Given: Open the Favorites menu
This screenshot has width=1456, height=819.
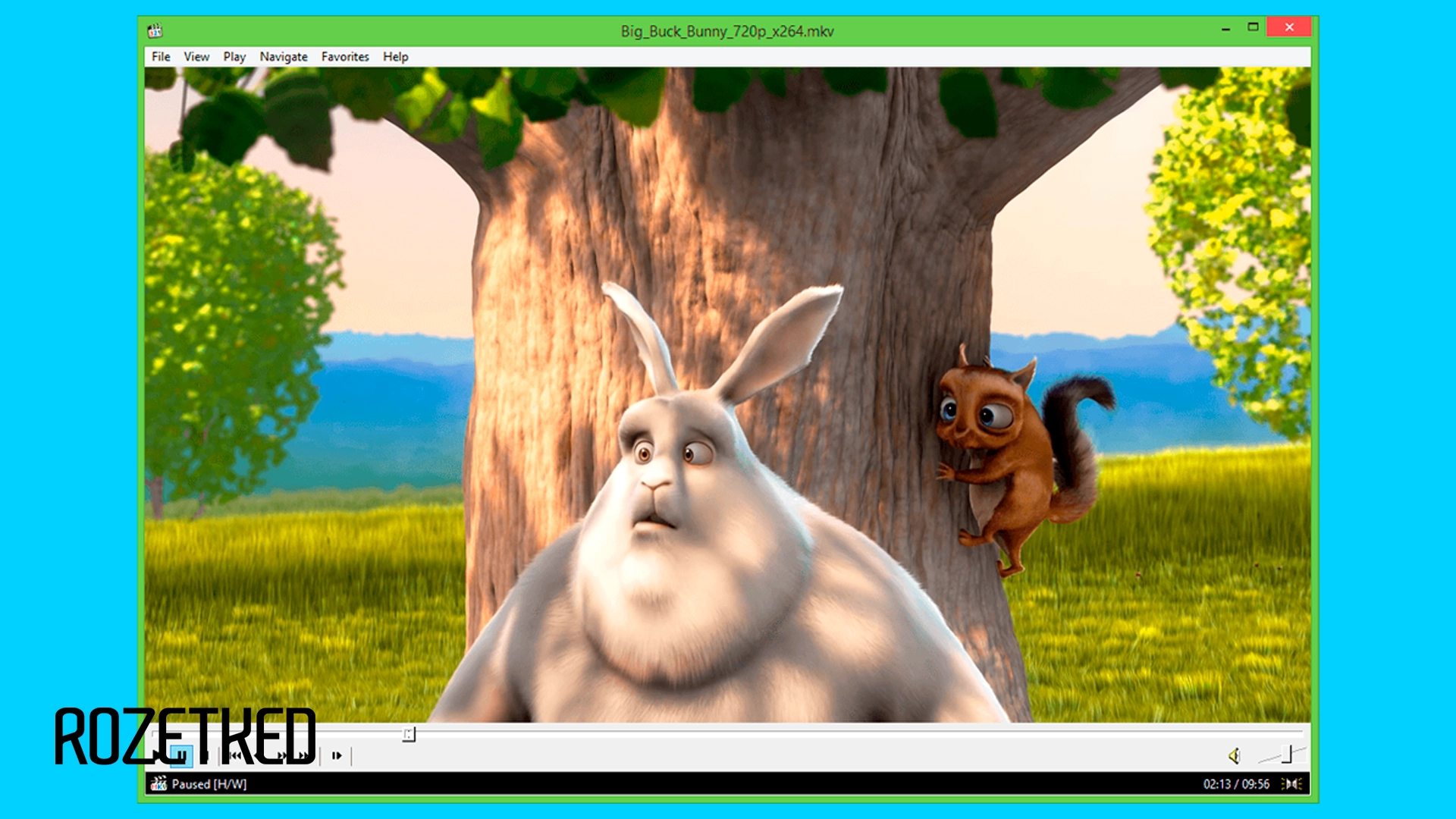Looking at the screenshot, I should (345, 57).
